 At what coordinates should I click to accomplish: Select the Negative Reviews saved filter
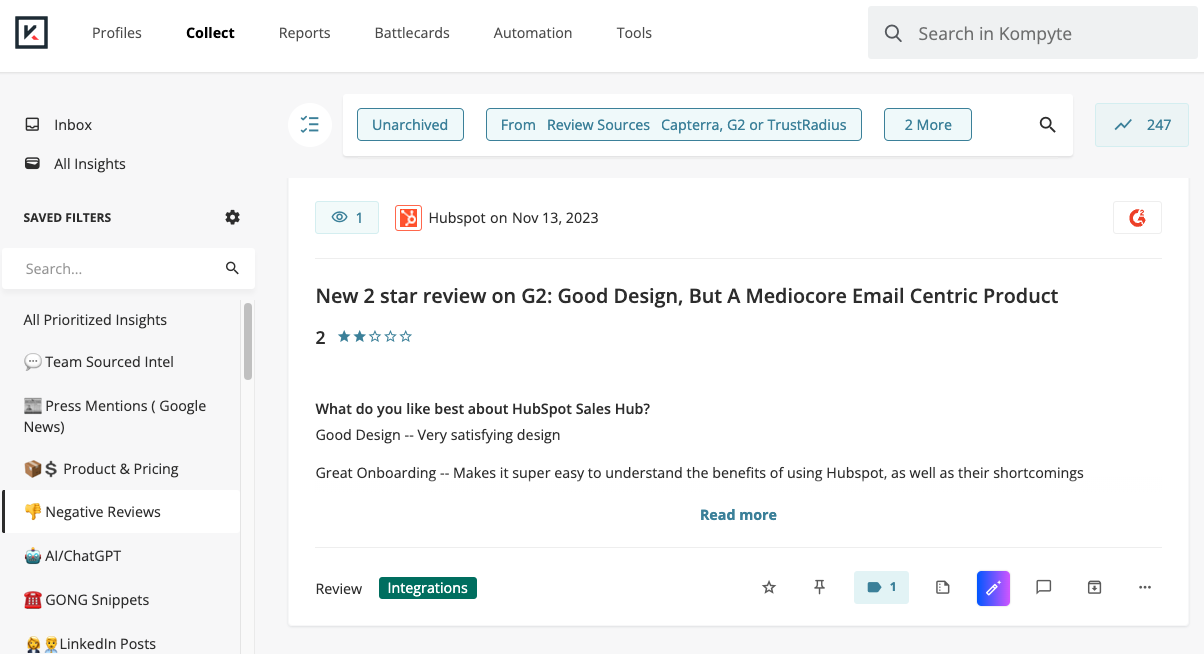(103, 512)
